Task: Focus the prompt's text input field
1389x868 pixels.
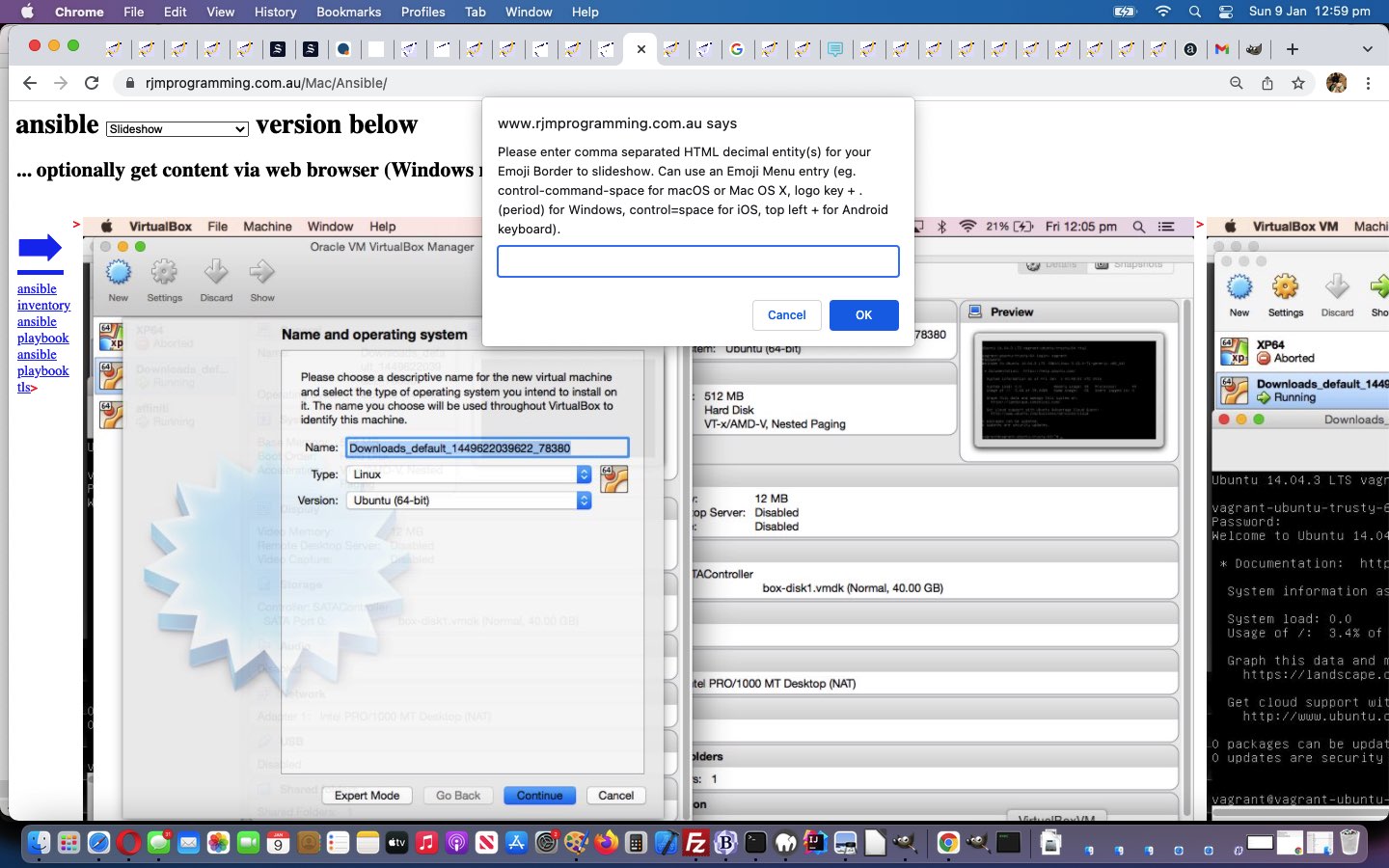Action: 698,261
